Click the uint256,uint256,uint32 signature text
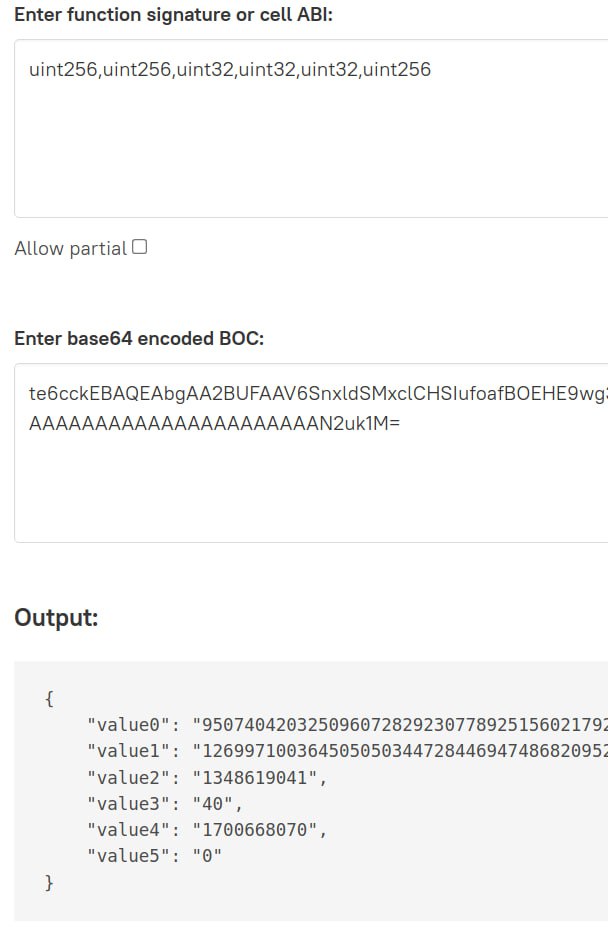 pos(230,70)
